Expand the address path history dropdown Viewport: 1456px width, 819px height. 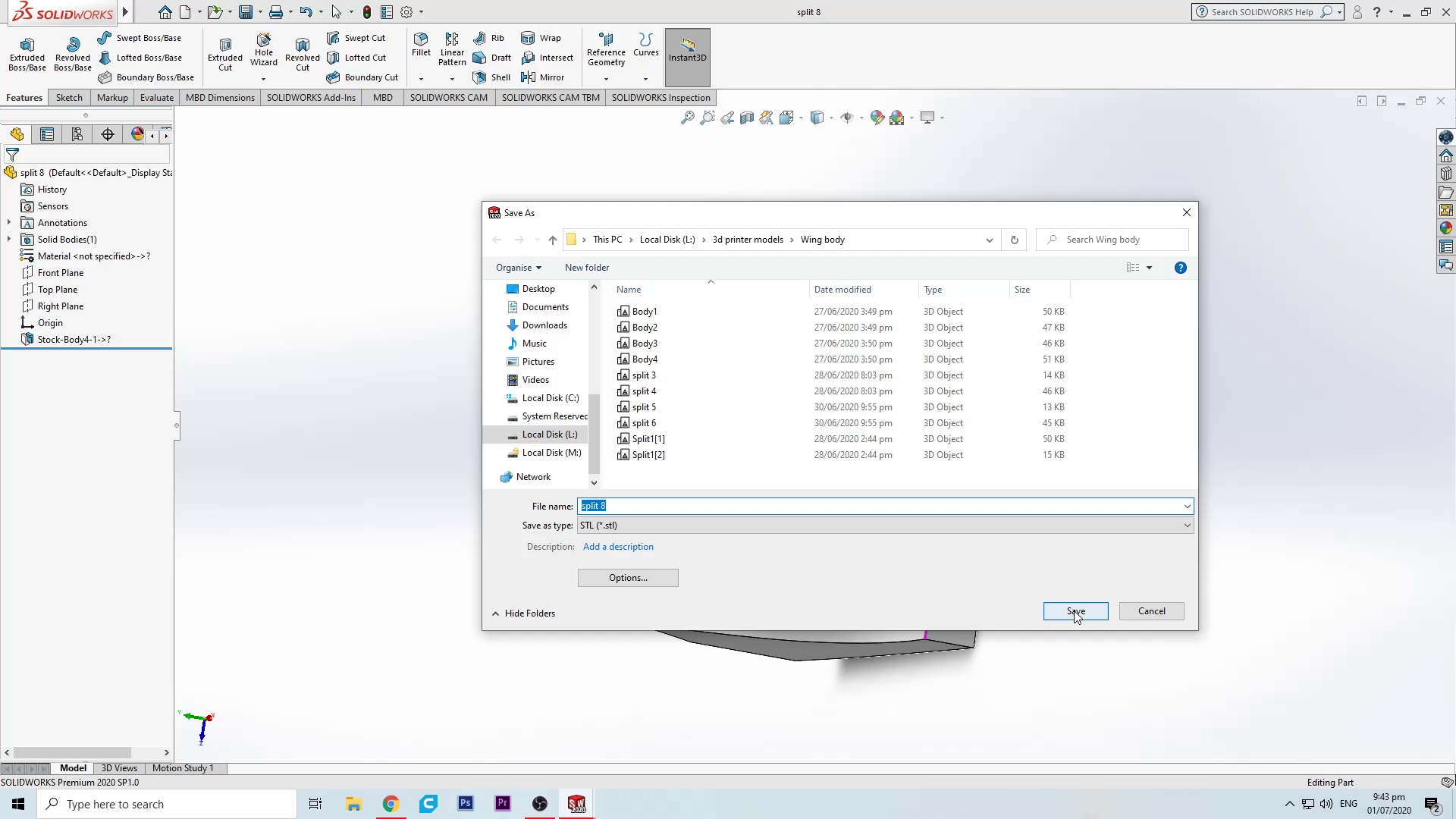pyautogui.click(x=989, y=240)
